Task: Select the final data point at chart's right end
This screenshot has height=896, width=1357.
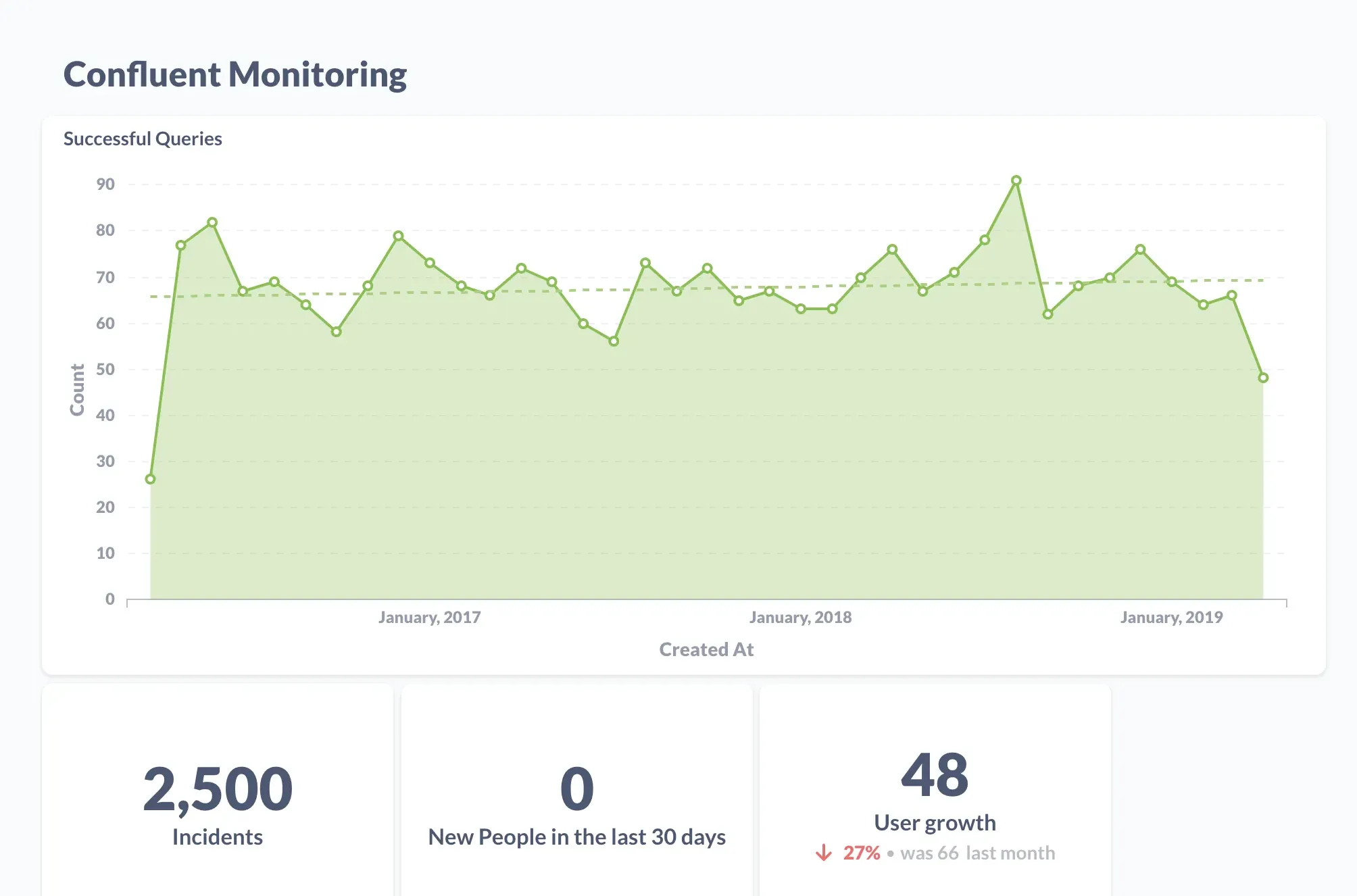Action: [x=1263, y=378]
